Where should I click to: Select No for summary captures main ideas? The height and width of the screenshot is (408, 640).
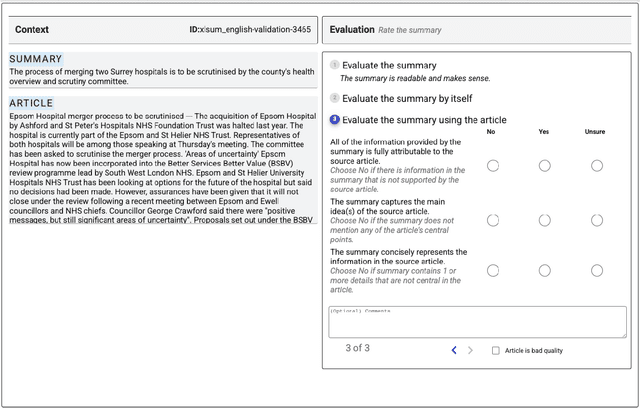492,219
